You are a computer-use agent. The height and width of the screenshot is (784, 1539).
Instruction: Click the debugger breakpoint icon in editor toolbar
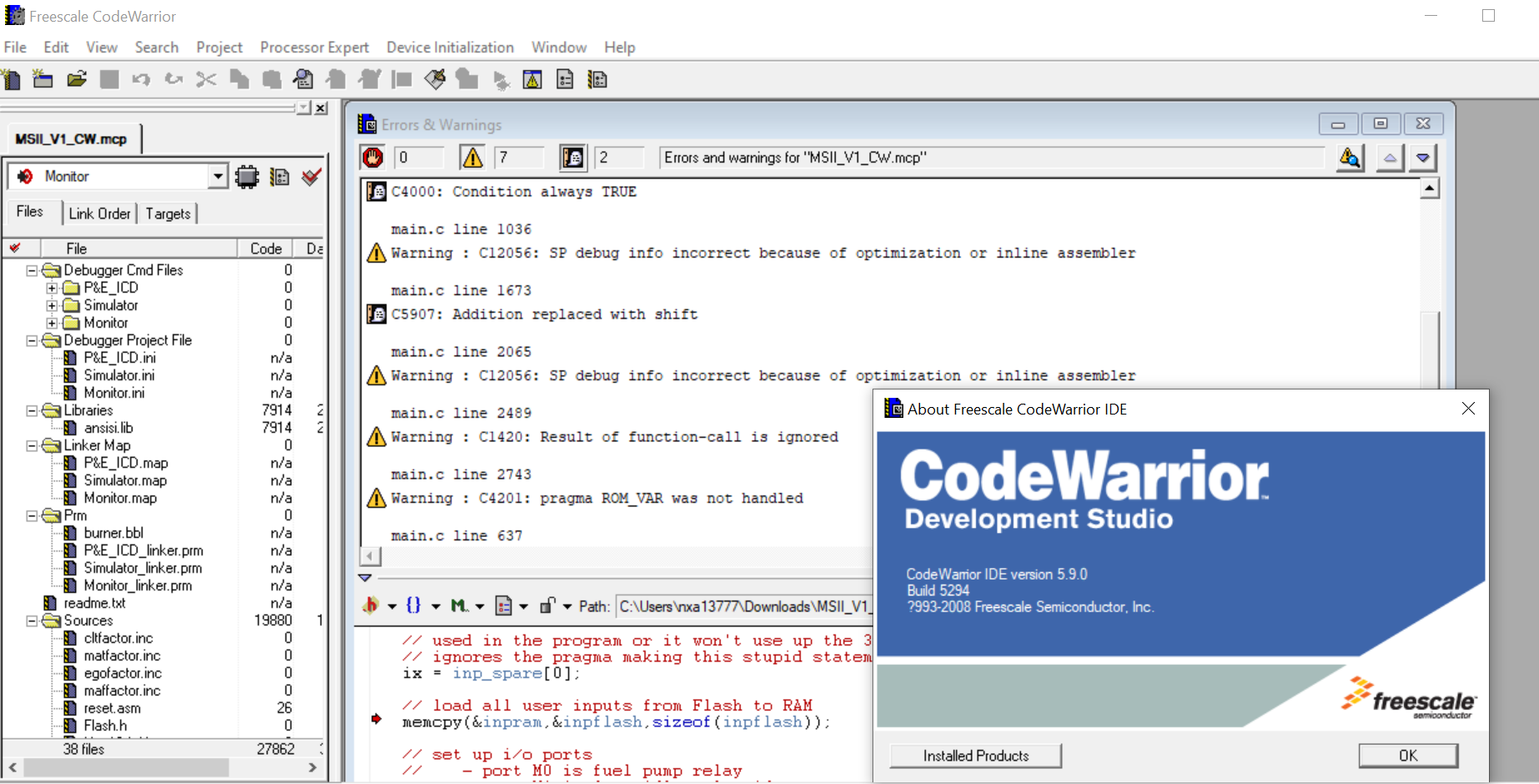[371, 606]
